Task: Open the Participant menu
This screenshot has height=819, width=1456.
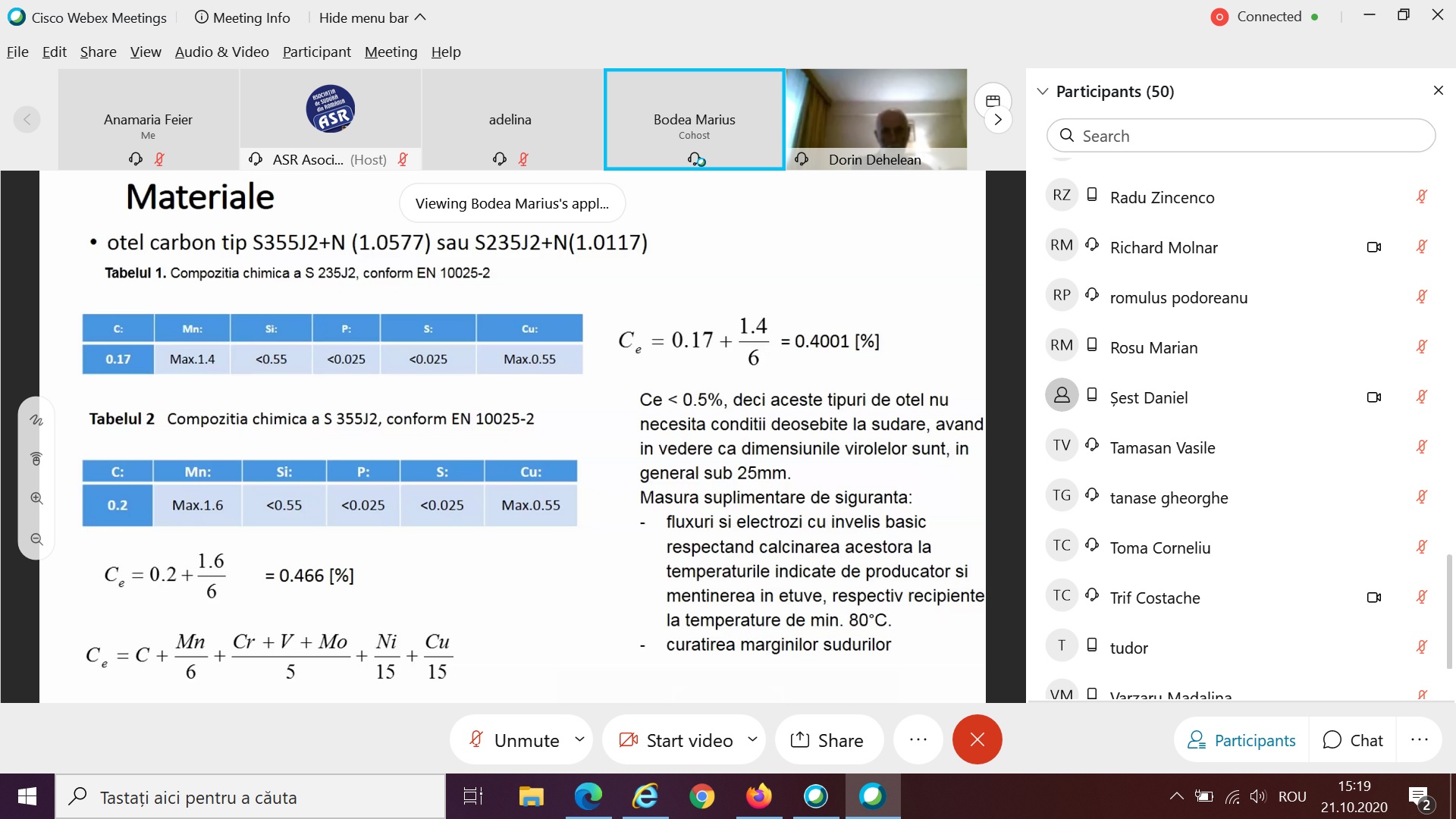Action: point(316,52)
